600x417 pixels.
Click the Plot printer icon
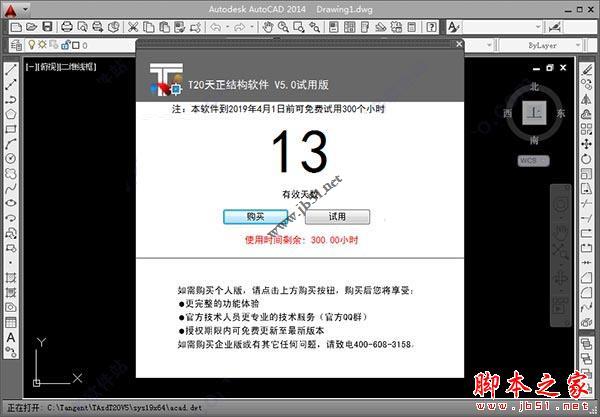pos(67,27)
